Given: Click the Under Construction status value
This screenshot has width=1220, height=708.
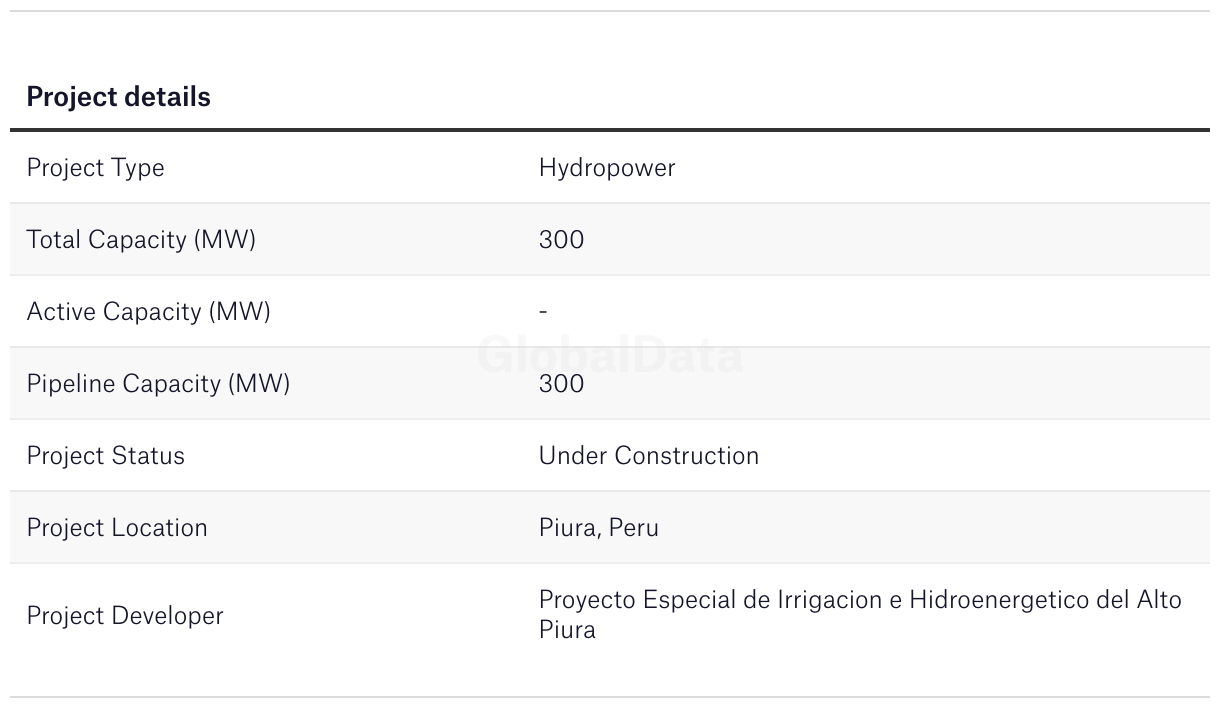Looking at the screenshot, I should coord(649,456).
